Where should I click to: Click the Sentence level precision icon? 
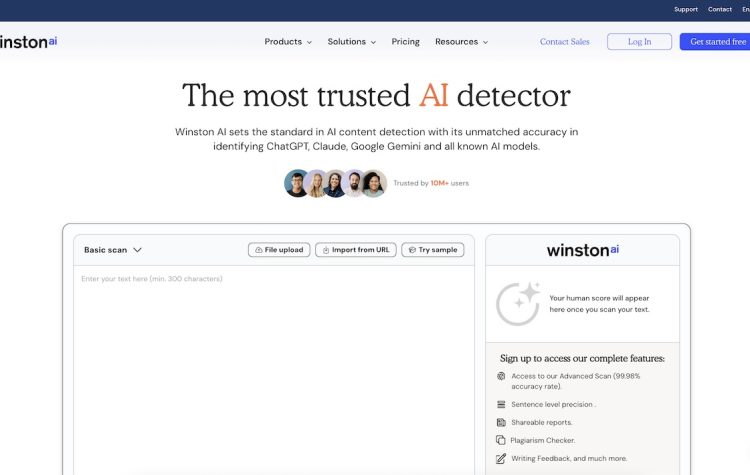point(501,404)
